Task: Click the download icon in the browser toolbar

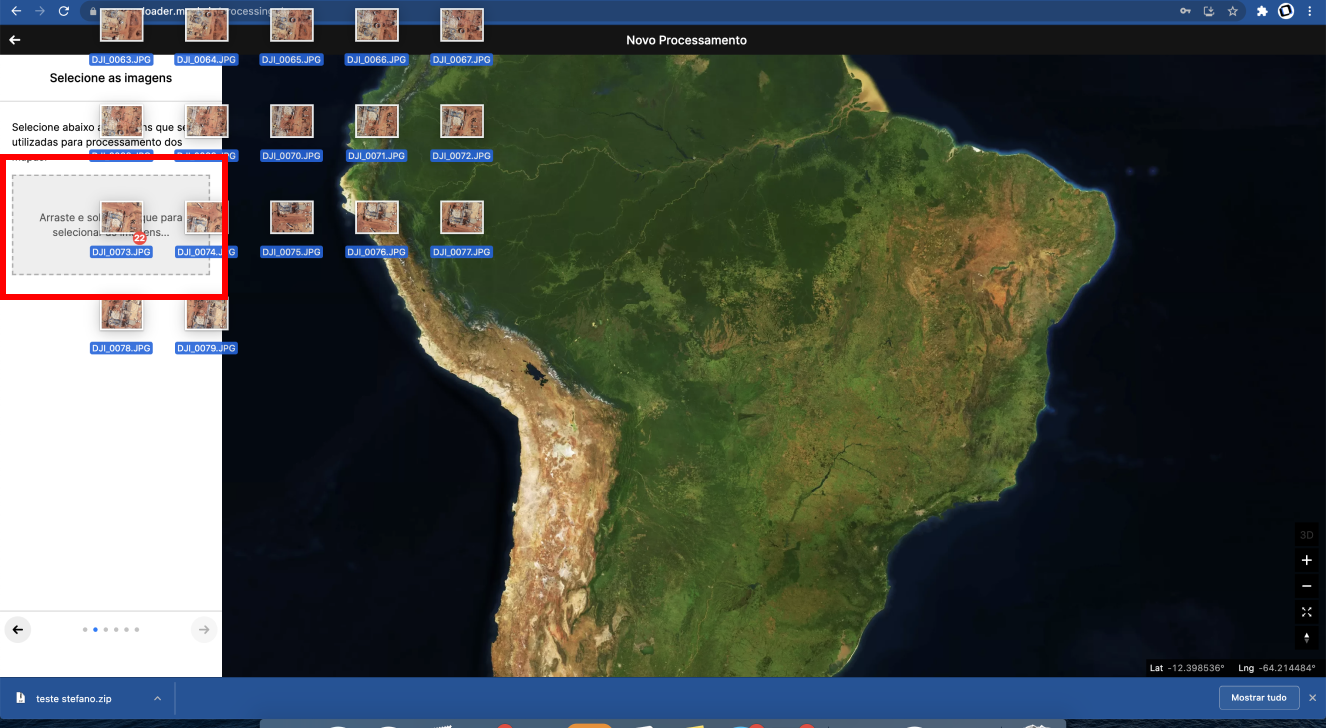Action: click(x=1210, y=12)
